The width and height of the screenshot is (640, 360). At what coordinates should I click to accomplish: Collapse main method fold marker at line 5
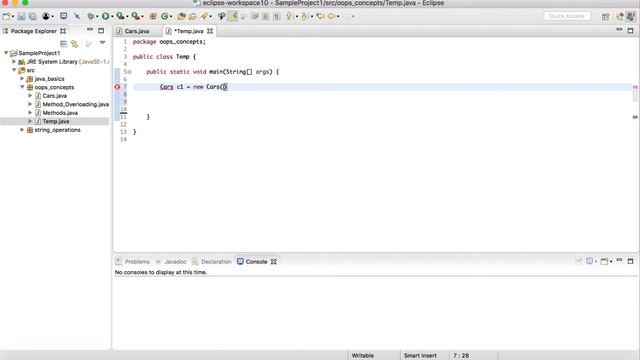pos(129,72)
